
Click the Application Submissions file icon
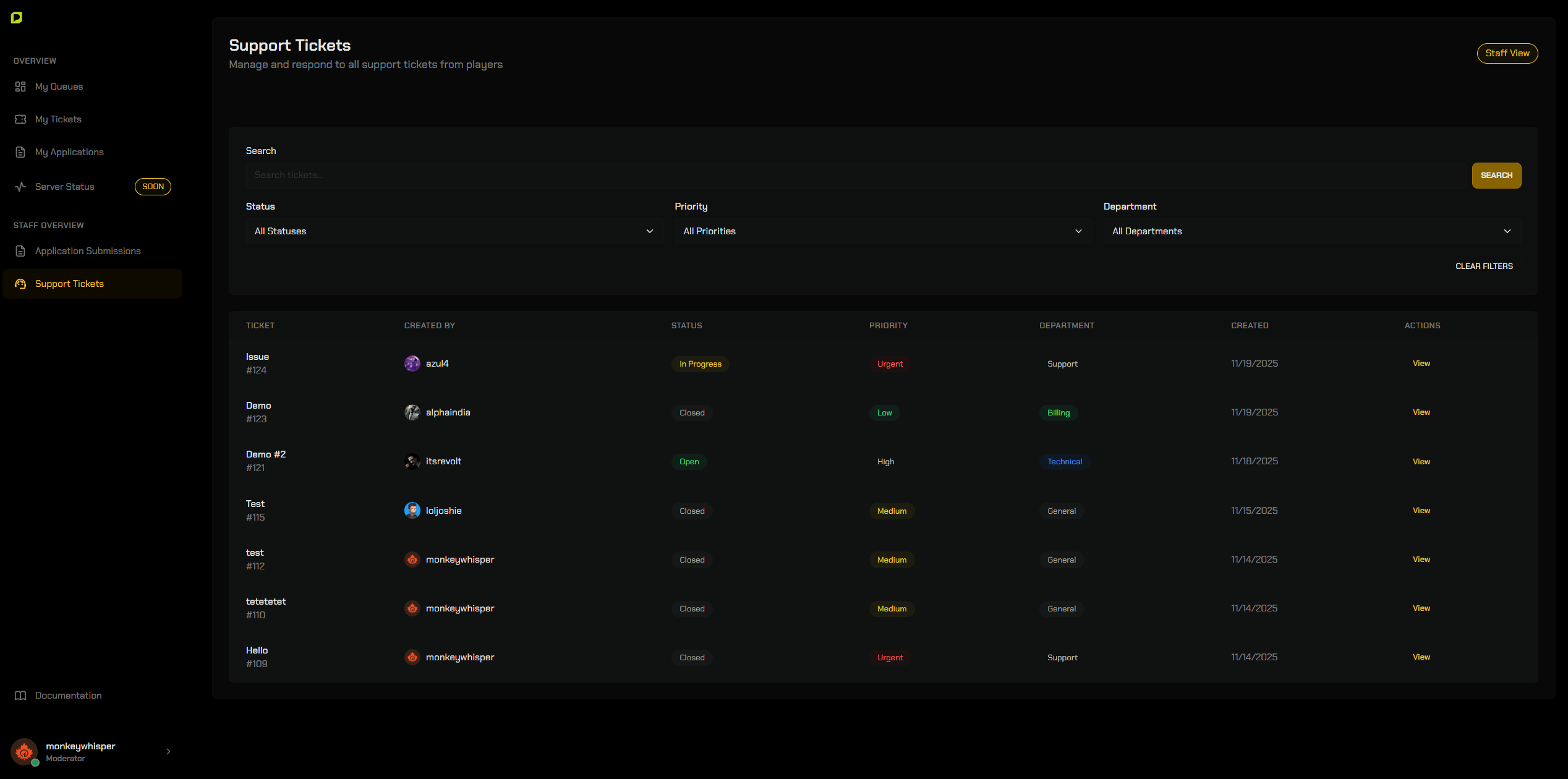[20, 251]
